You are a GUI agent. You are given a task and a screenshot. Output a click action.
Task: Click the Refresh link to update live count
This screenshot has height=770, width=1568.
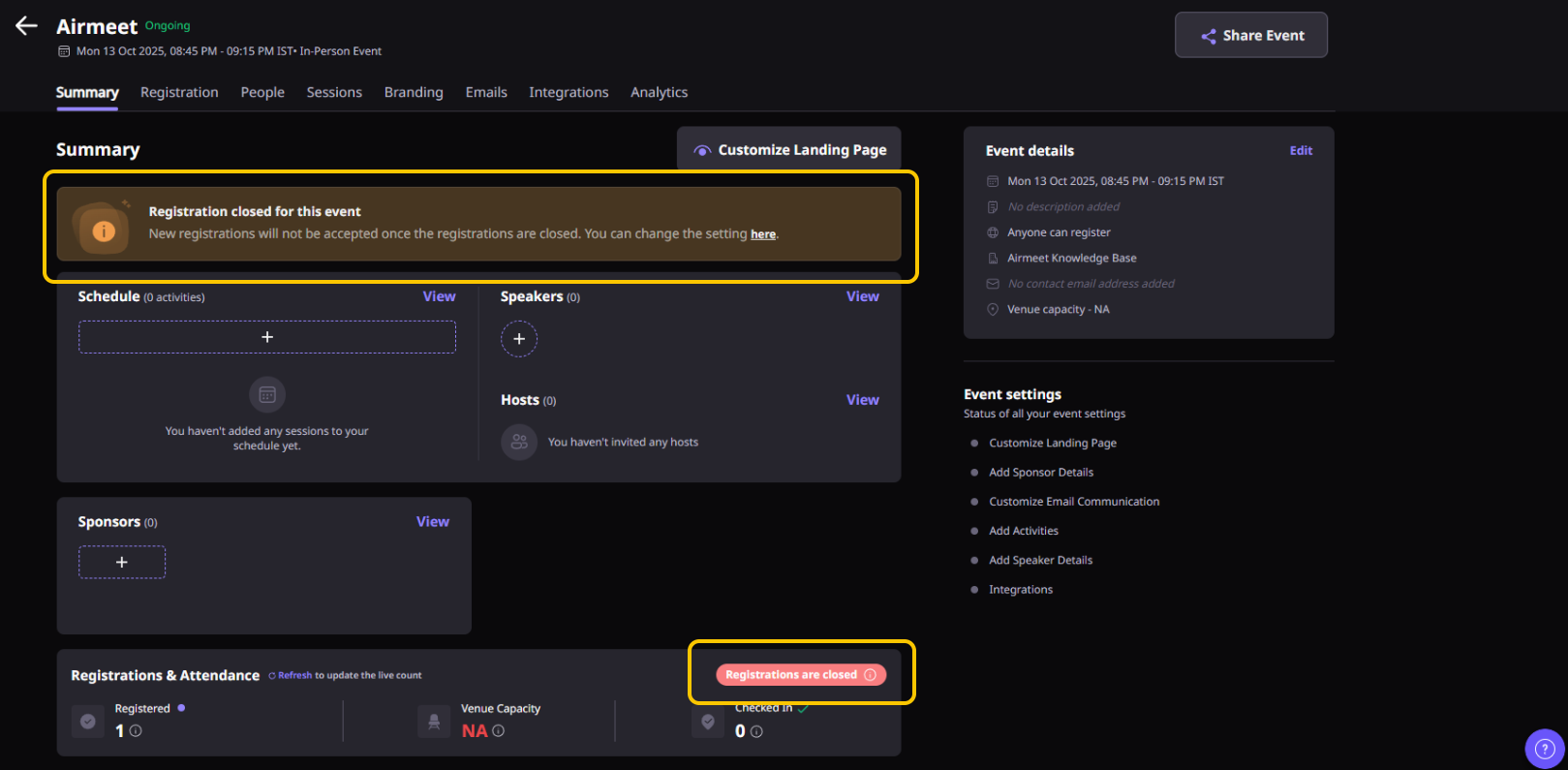click(x=295, y=676)
